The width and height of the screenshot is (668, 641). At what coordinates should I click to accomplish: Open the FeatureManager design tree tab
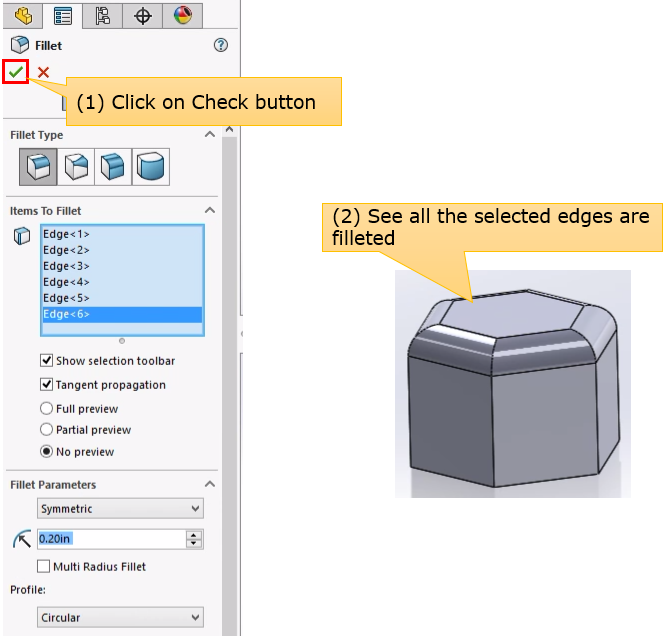coord(23,16)
